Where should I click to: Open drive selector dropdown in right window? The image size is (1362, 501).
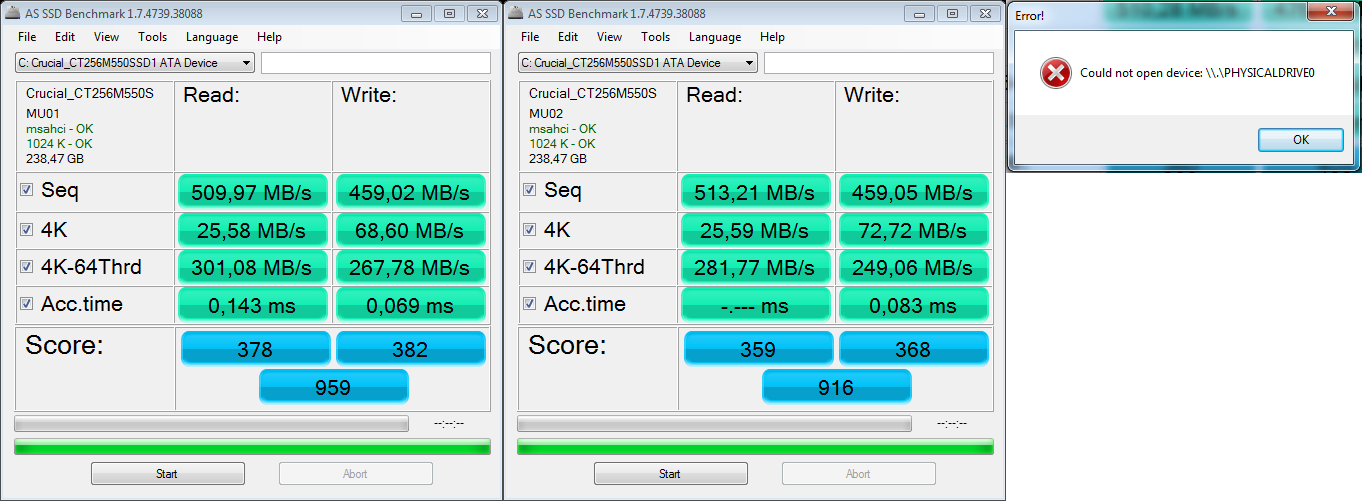(x=638, y=63)
